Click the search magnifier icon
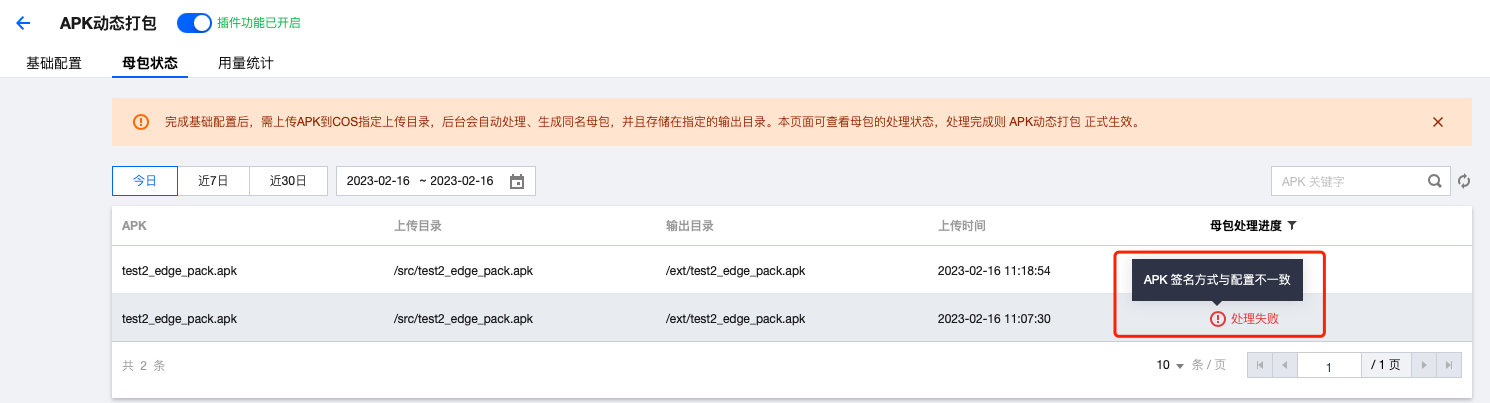The width and height of the screenshot is (1490, 403). [1435, 181]
